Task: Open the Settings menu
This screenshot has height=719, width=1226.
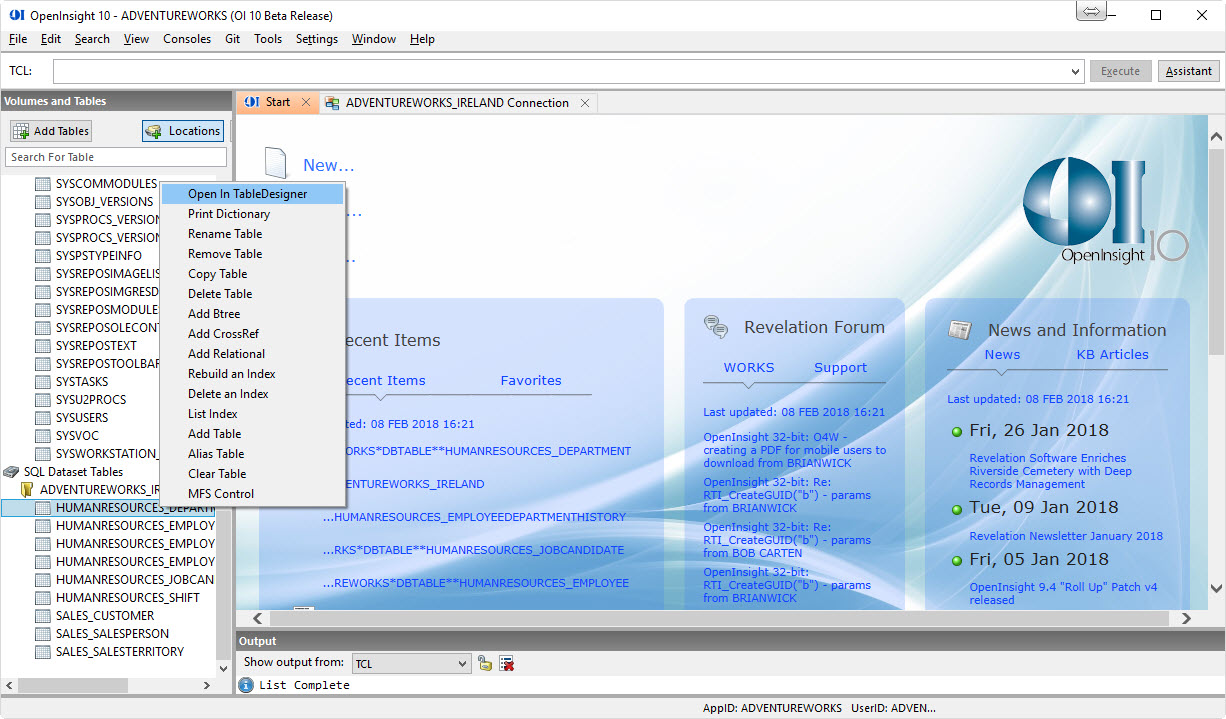Action: point(317,39)
